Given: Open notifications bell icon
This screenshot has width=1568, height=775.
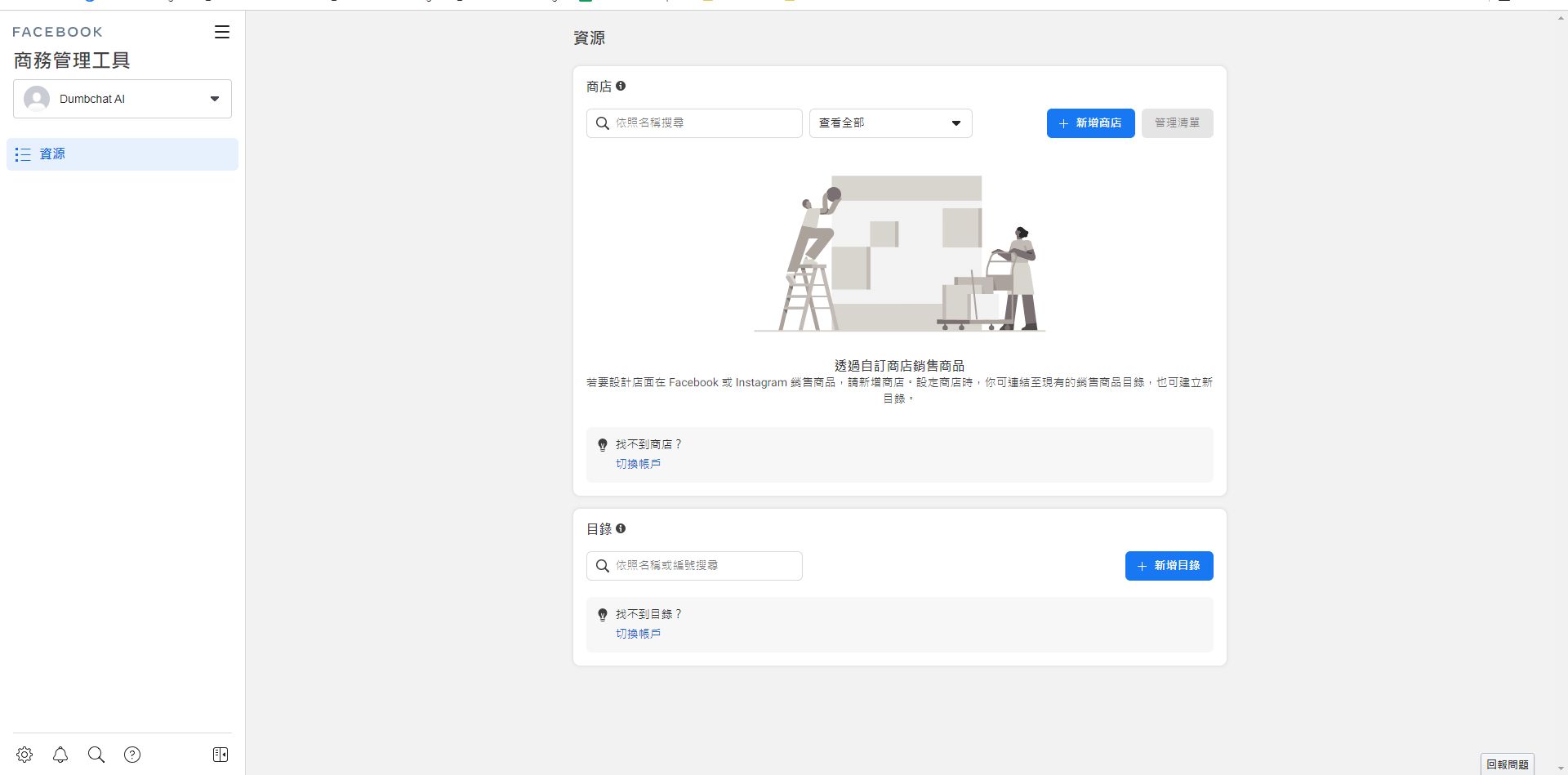Looking at the screenshot, I should (60, 755).
